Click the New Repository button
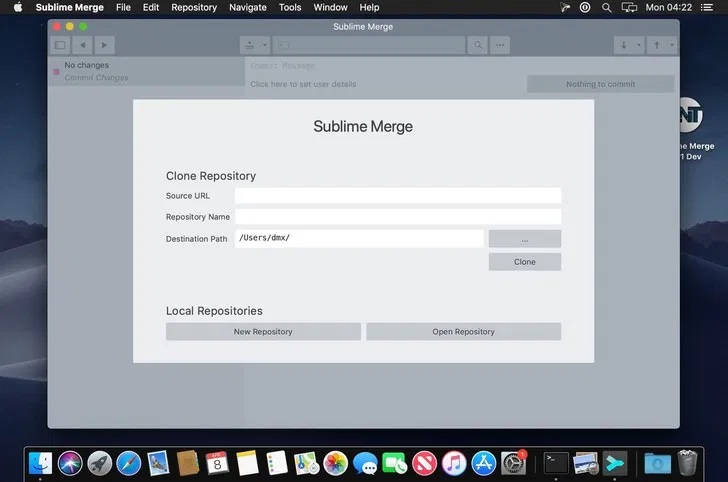Screen dimensions: 728x482 coord(263,331)
